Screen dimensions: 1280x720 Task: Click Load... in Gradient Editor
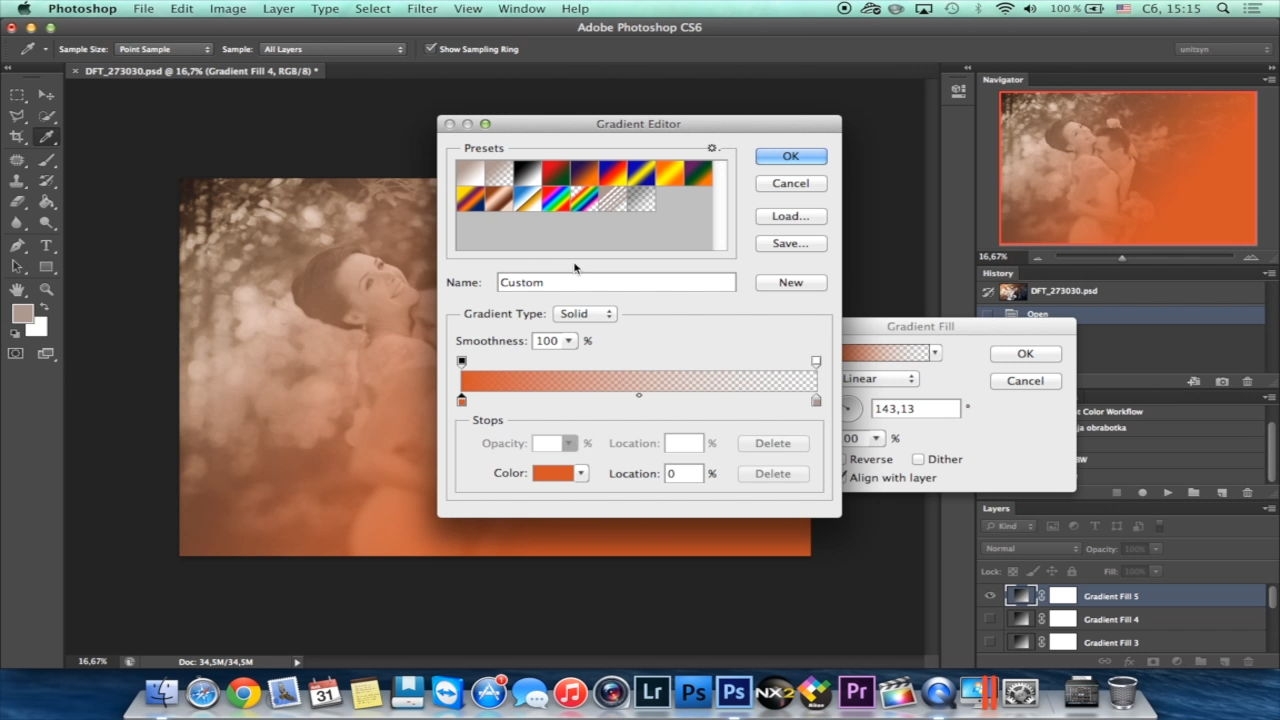point(790,216)
